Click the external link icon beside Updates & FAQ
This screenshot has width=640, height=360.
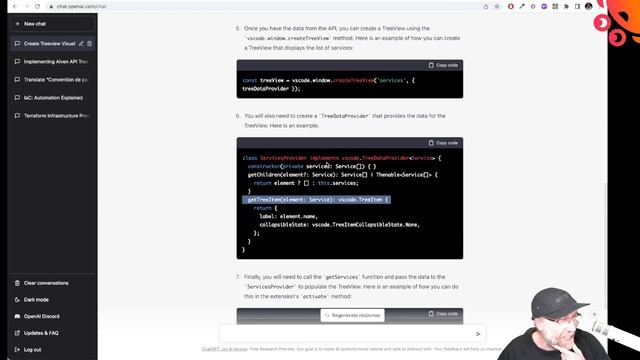[17, 333]
